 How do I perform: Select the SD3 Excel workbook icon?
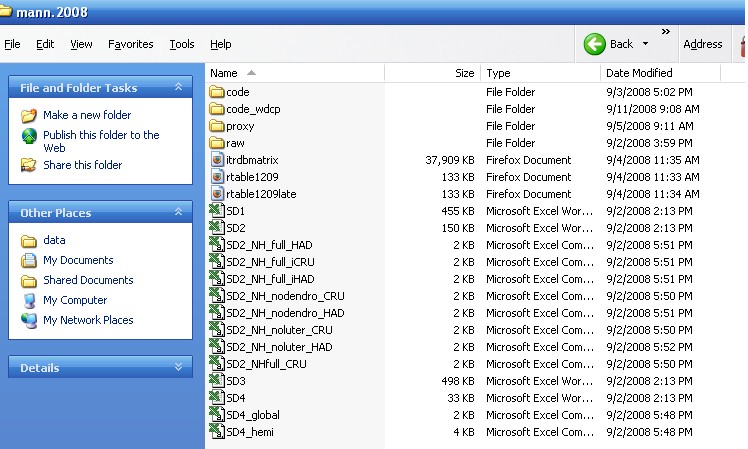pos(217,381)
